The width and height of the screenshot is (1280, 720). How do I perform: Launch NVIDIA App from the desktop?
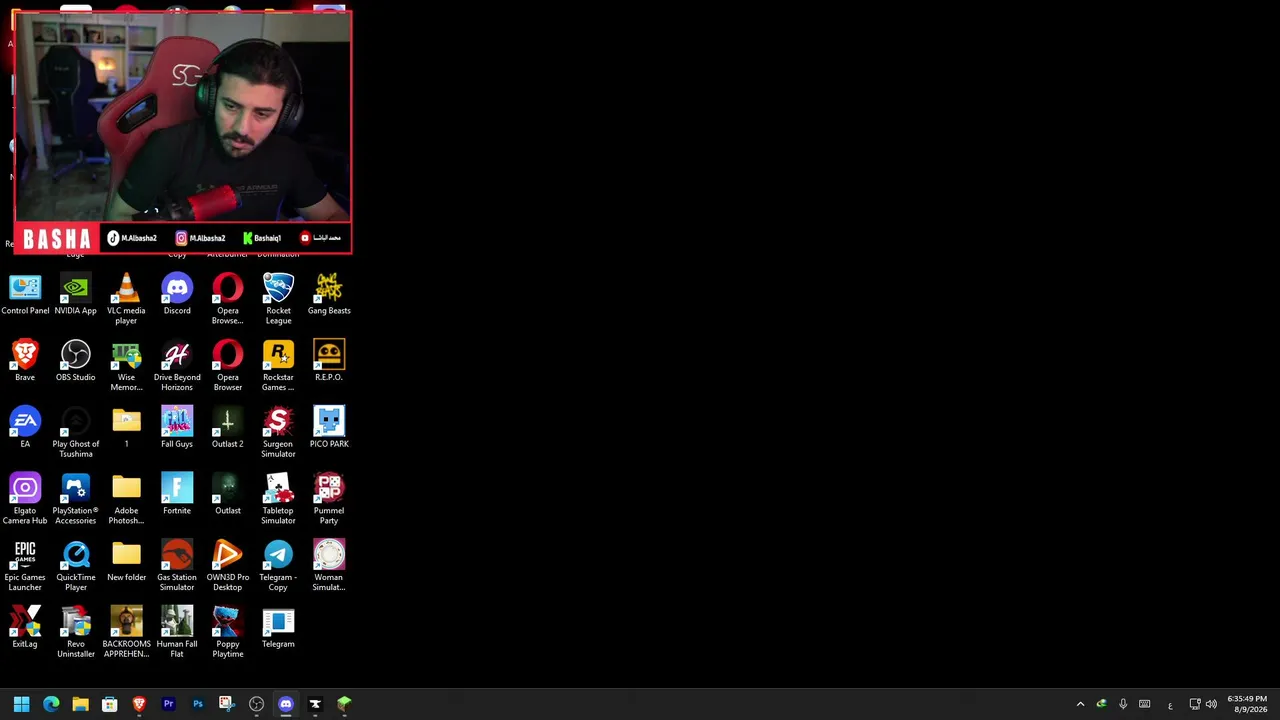[75, 295]
